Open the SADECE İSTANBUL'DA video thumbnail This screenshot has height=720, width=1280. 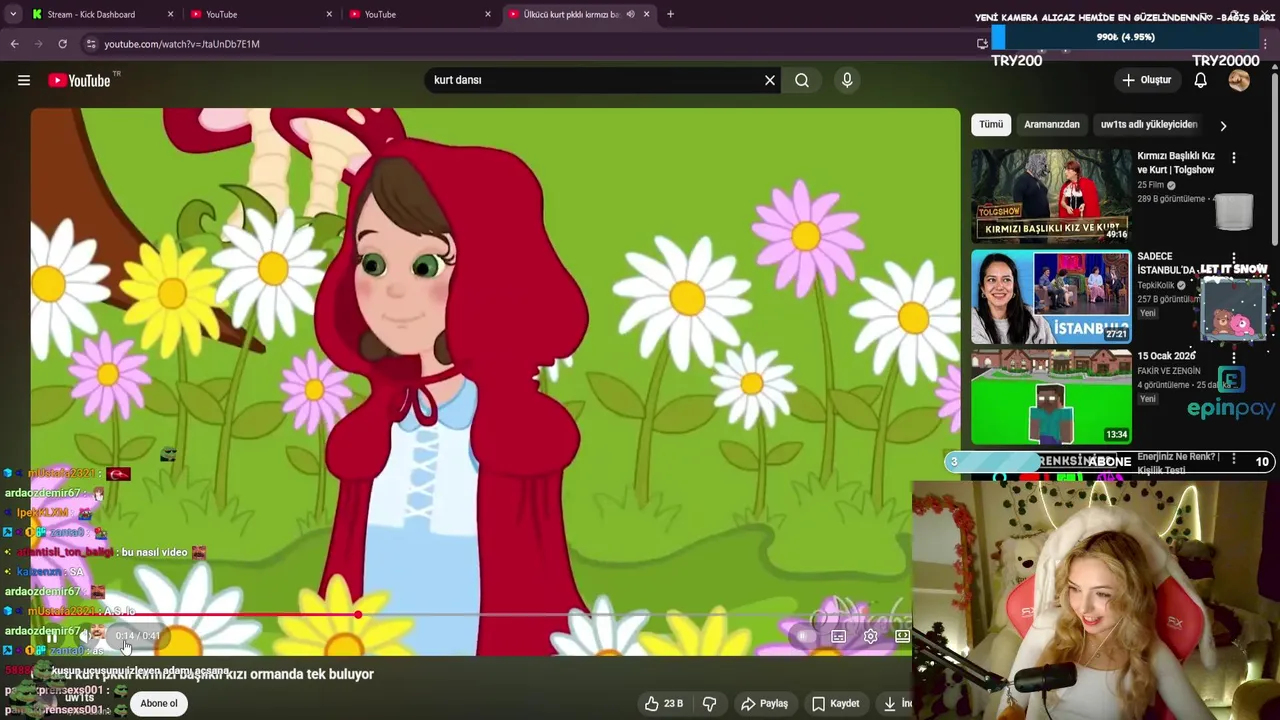[x=1051, y=297]
